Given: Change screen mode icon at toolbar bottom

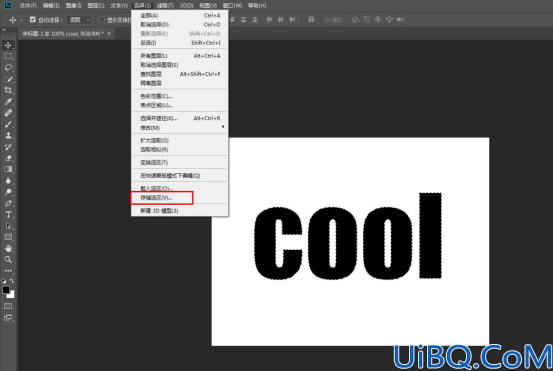Looking at the screenshot, I should 8,317.
